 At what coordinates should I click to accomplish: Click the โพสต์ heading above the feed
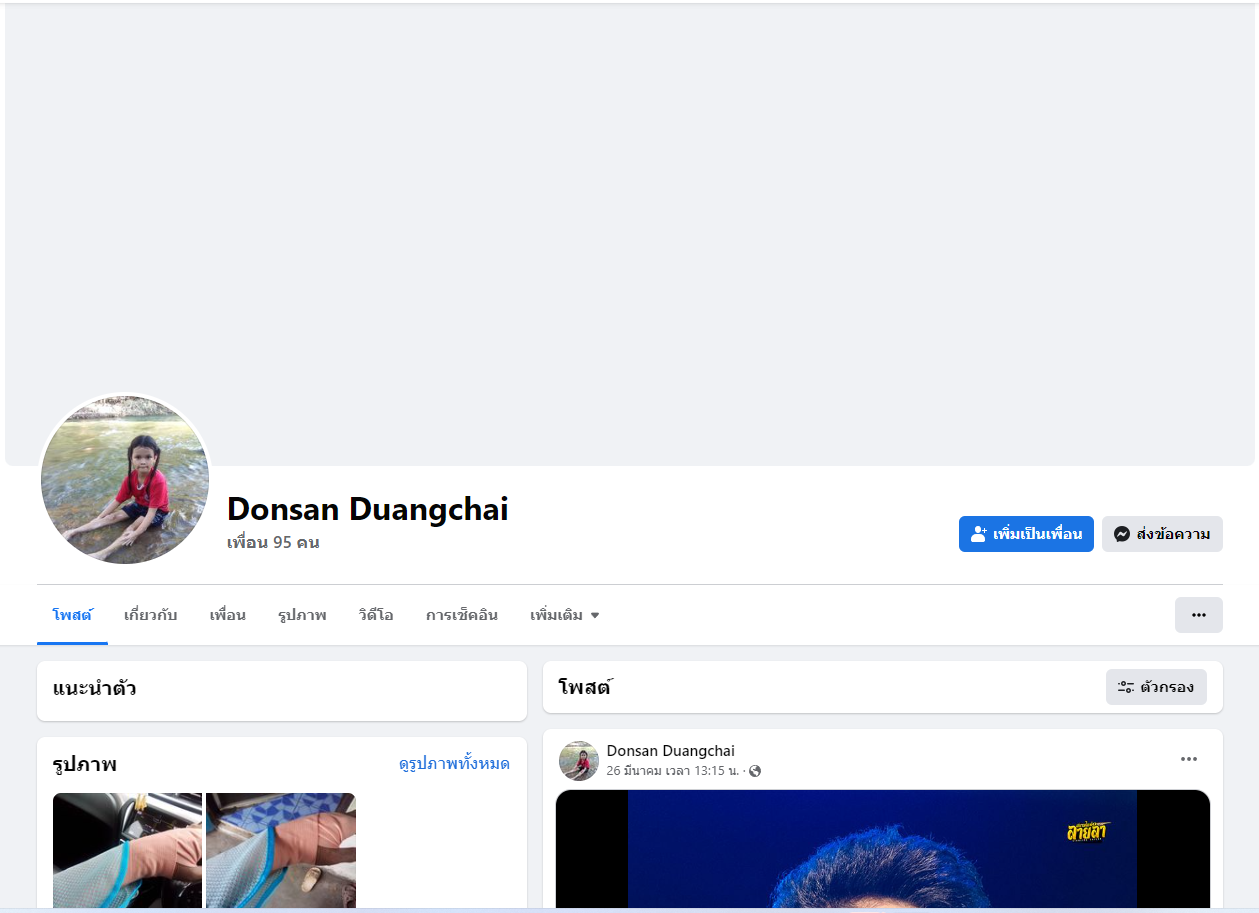586,687
